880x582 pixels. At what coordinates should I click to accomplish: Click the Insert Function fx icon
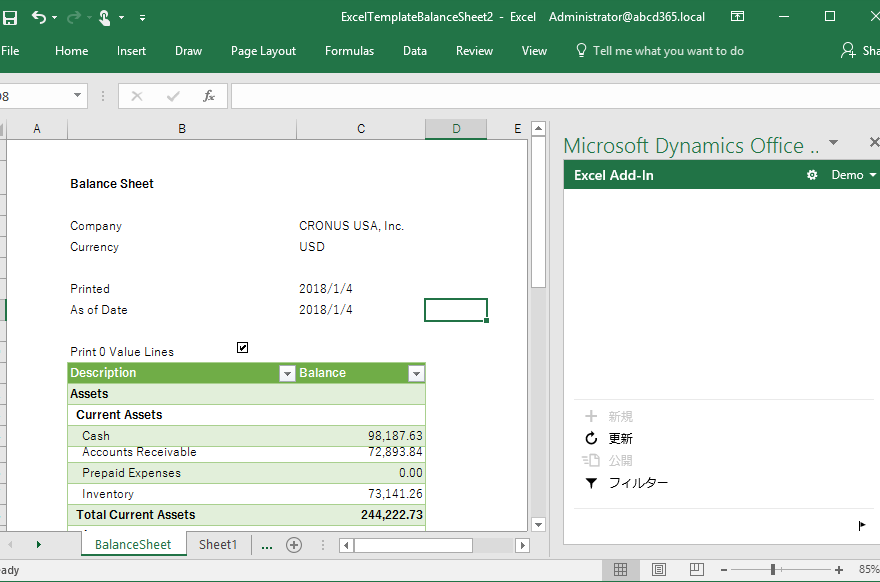(209, 96)
